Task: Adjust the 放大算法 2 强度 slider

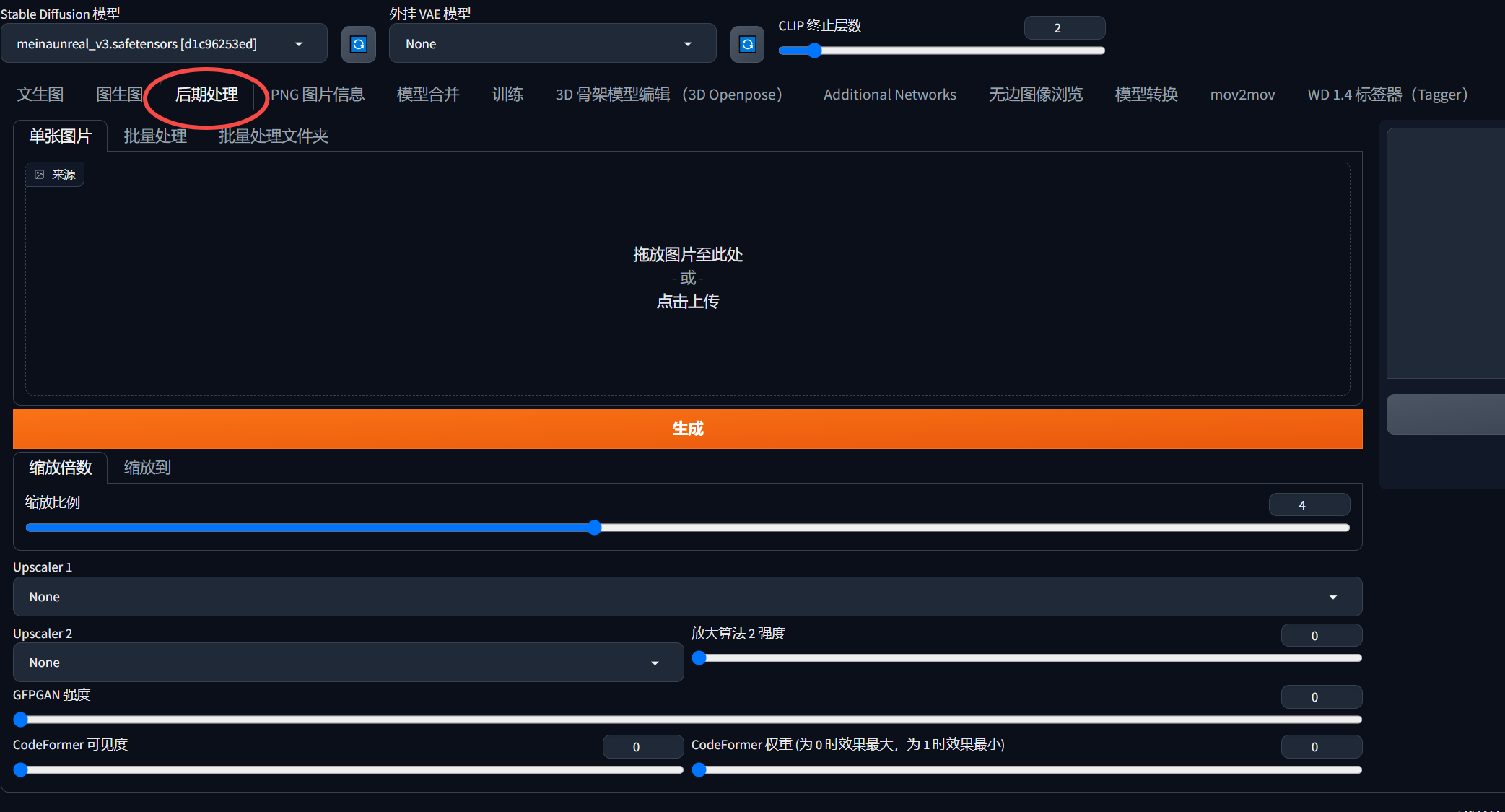Action: pyautogui.click(x=1026, y=658)
